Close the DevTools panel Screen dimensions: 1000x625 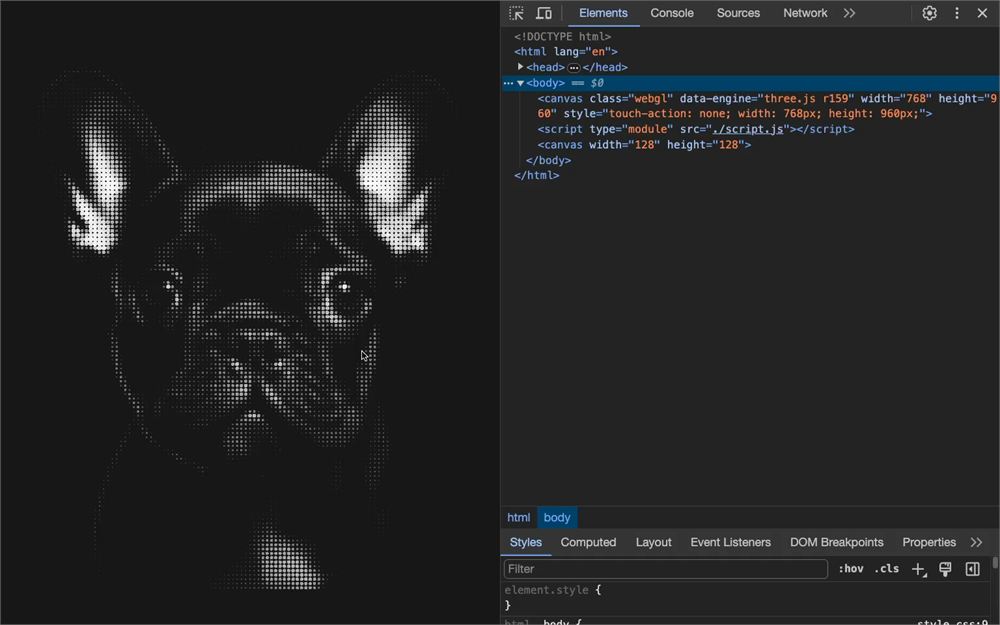(982, 13)
